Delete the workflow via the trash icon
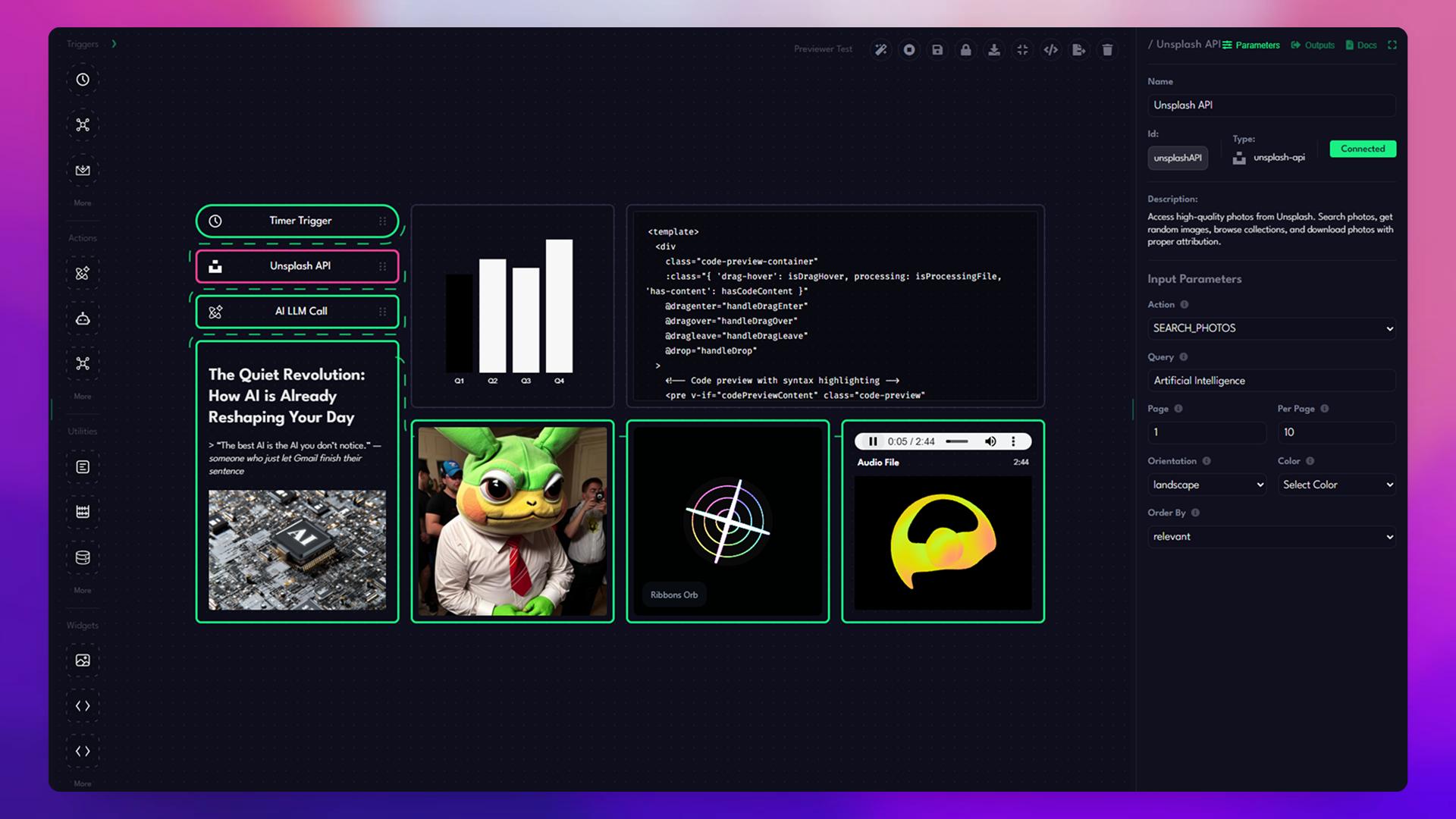This screenshot has width=1456, height=819. pos(1107,49)
